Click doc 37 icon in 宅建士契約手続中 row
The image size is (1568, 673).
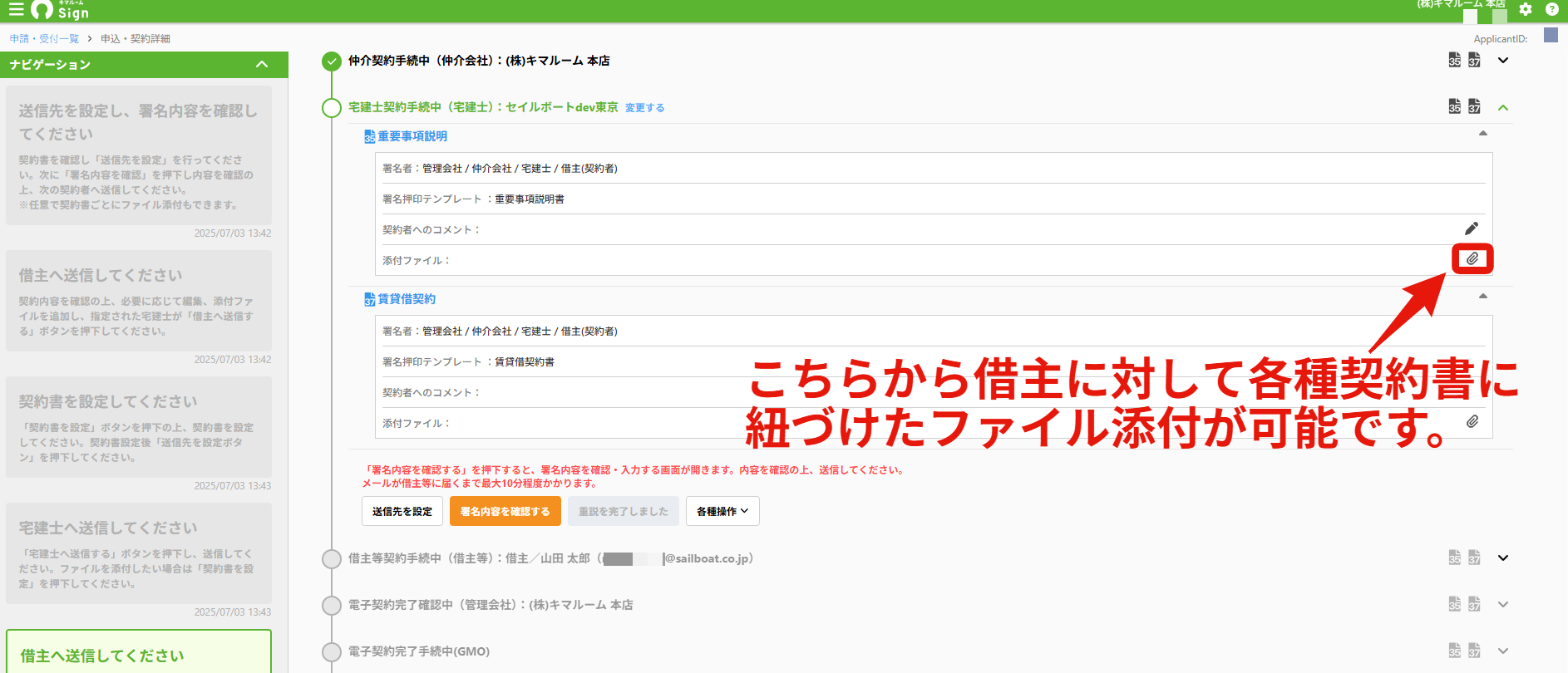(x=1474, y=106)
